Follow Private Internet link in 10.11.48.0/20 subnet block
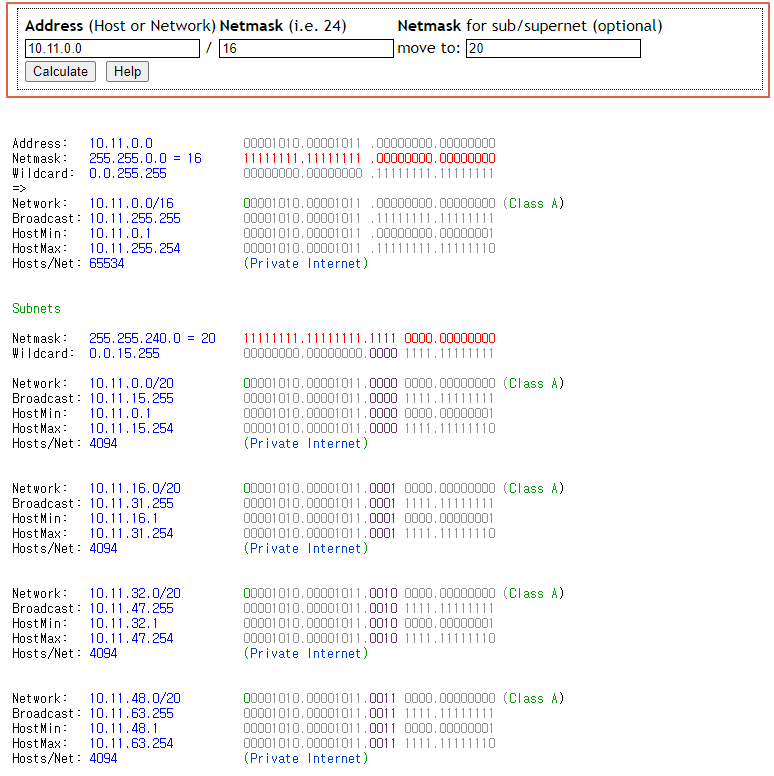774x776 pixels. (306, 758)
